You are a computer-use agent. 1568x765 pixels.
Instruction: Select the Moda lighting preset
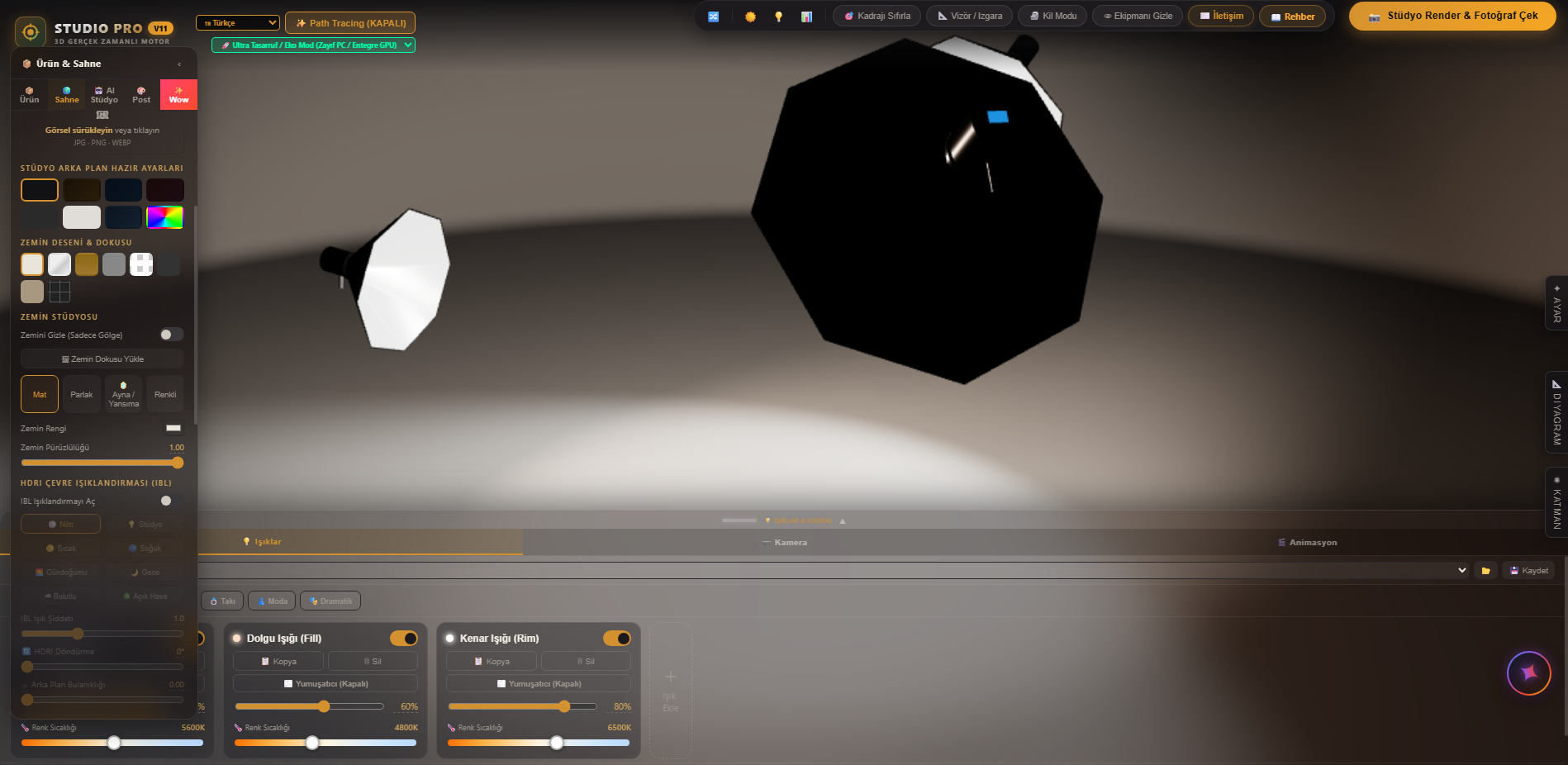click(x=273, y=601)
